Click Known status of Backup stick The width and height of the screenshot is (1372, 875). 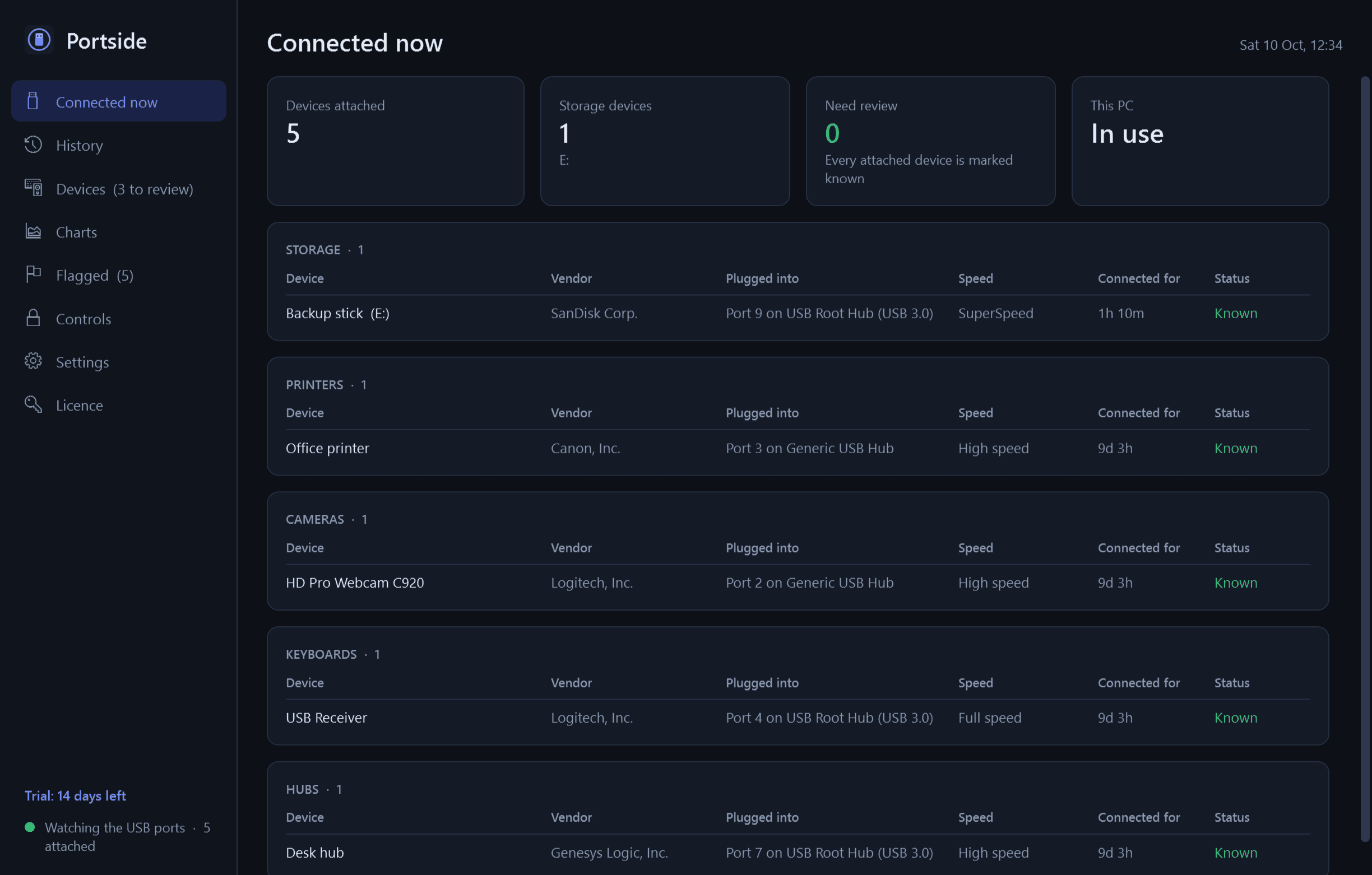[x=1236, y=313]
